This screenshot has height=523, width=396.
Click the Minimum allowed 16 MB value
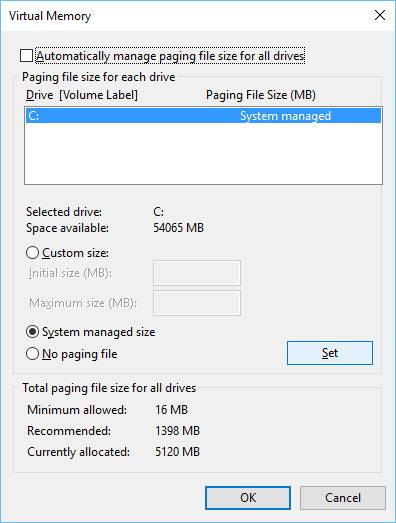pyautogui.click(x=171, y=410)
